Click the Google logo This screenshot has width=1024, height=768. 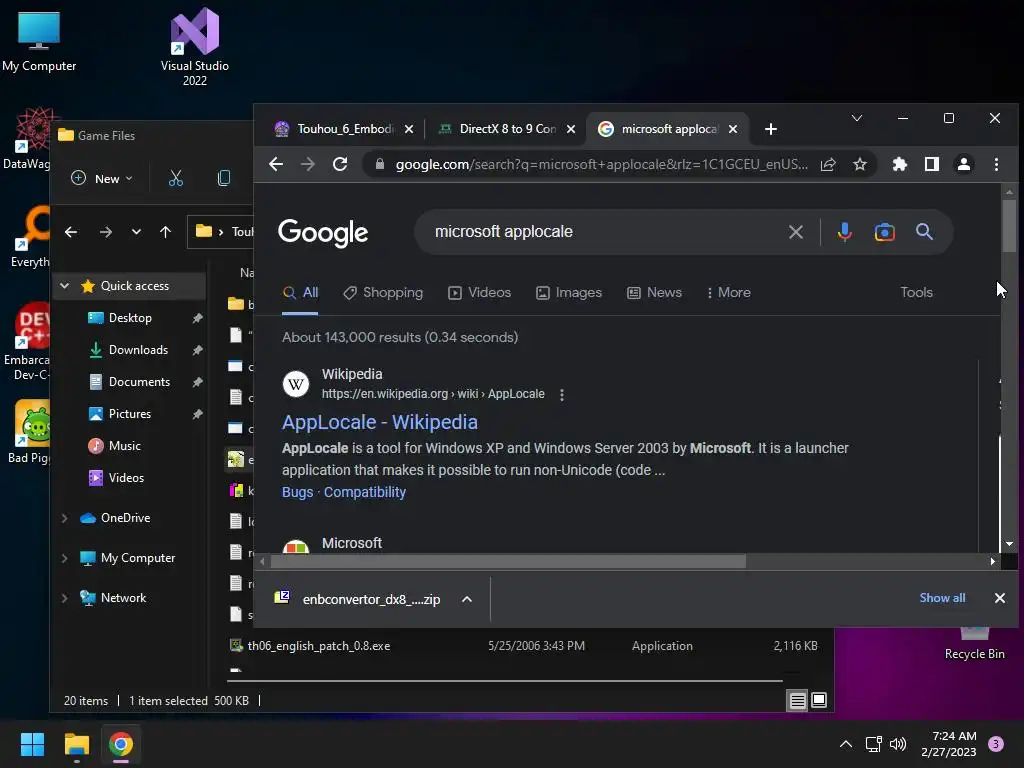323,232
